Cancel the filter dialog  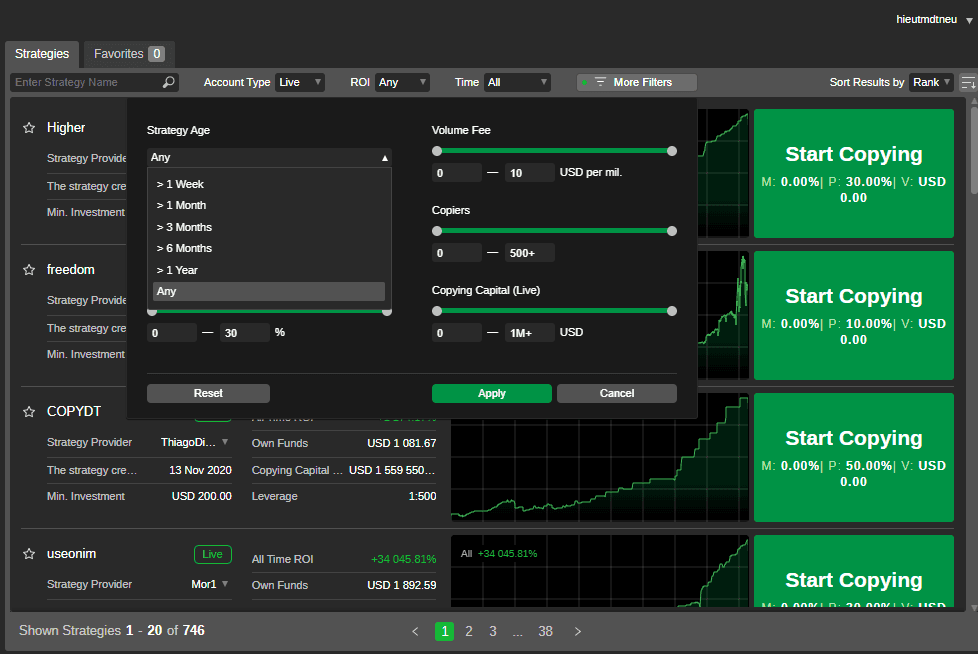click(x=617, y=393)
